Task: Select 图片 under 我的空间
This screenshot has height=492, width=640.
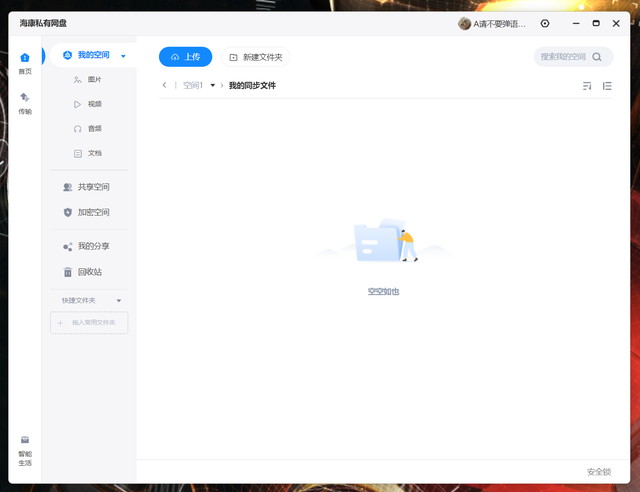Action: tap(87, 80)
